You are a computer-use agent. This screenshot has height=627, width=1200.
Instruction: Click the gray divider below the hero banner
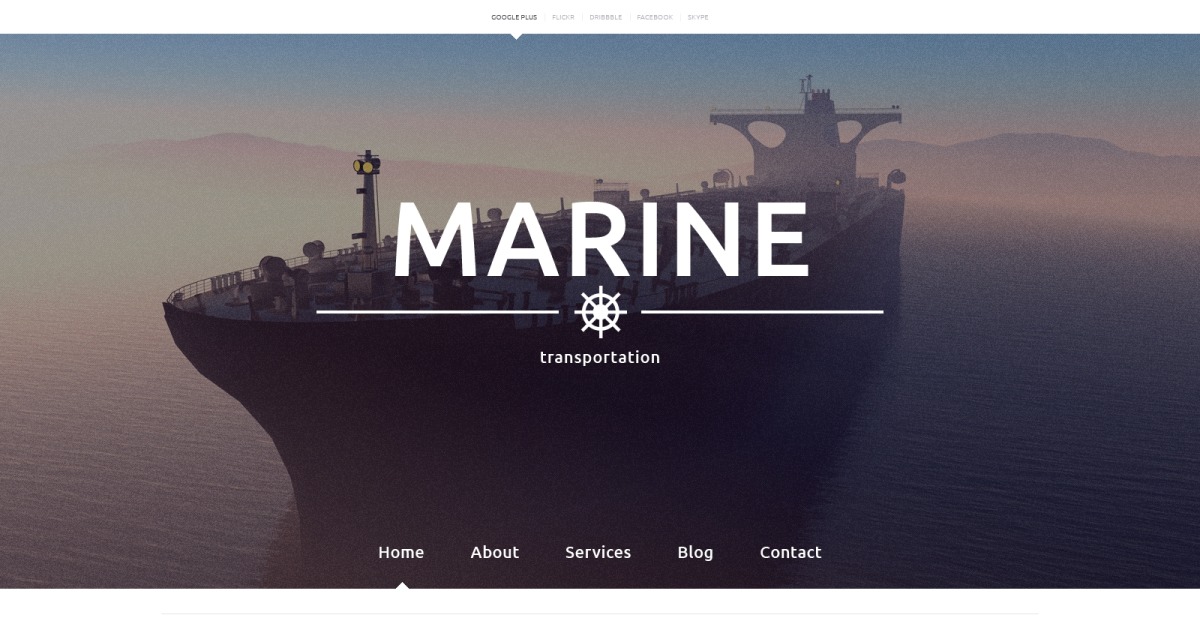tap(600, 613)
